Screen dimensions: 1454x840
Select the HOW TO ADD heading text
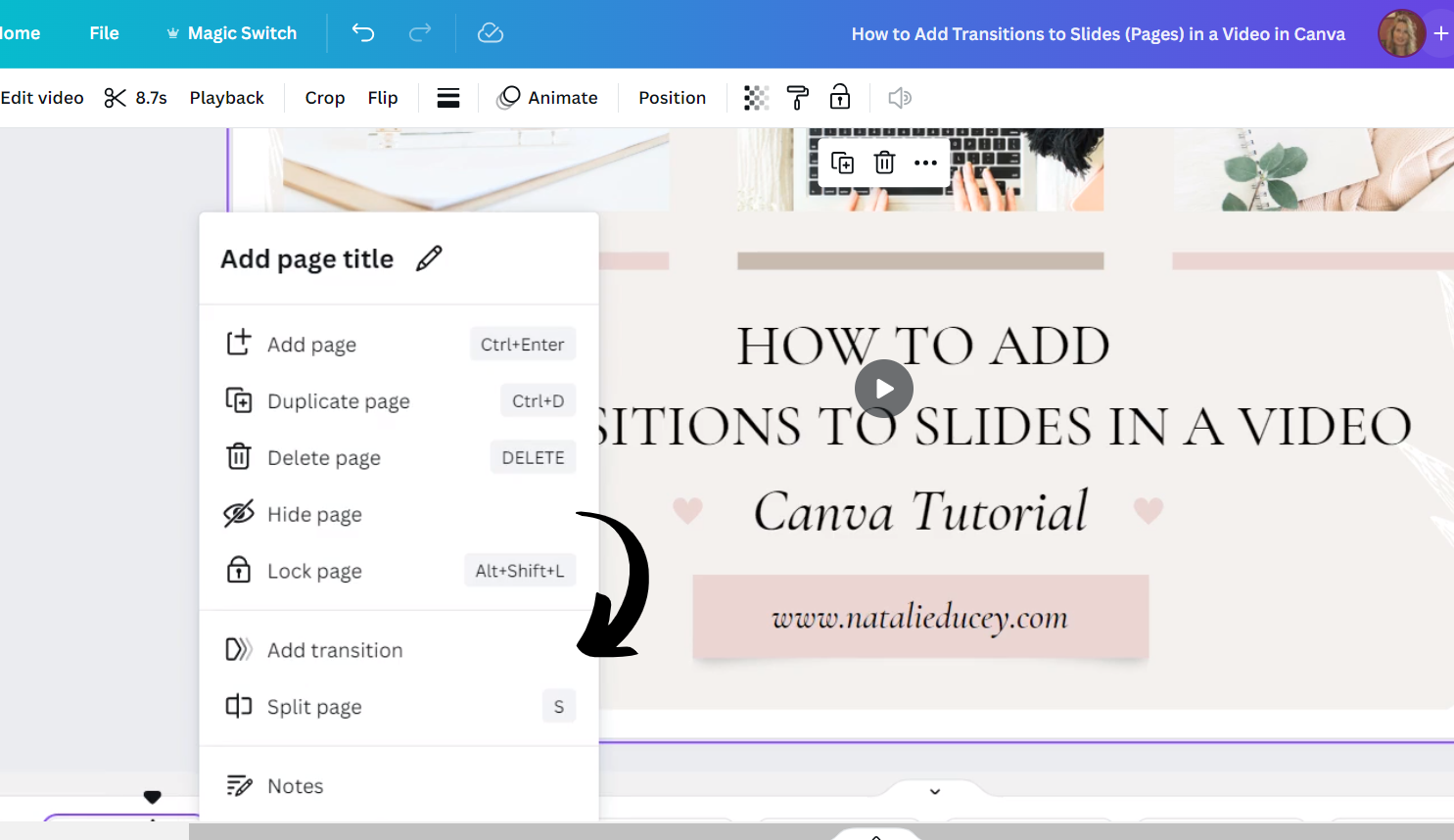pos(923,347)
